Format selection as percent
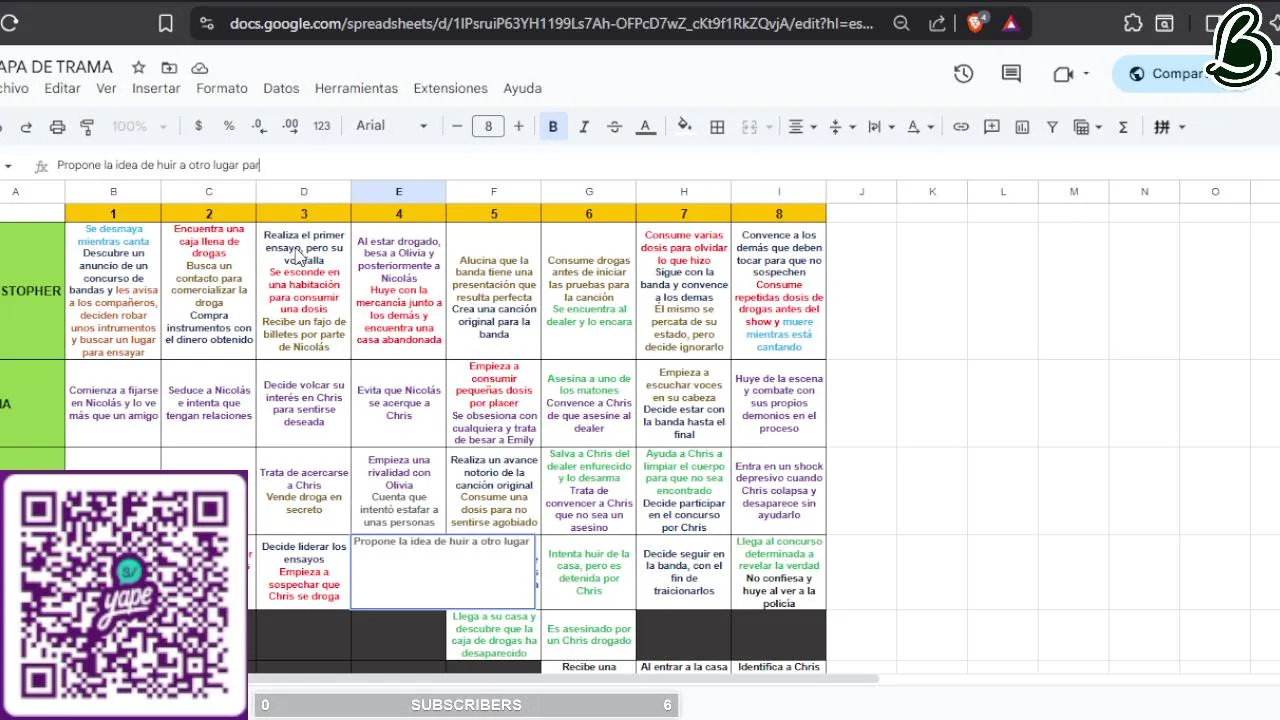The image size is (1280, 720). click(229, 127)
